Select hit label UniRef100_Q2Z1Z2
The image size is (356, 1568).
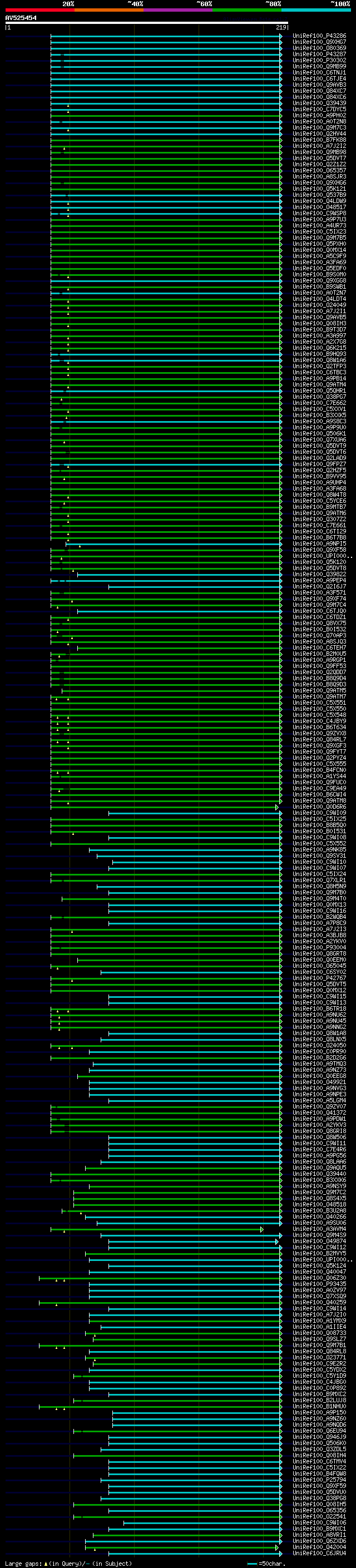pos(319,164)
